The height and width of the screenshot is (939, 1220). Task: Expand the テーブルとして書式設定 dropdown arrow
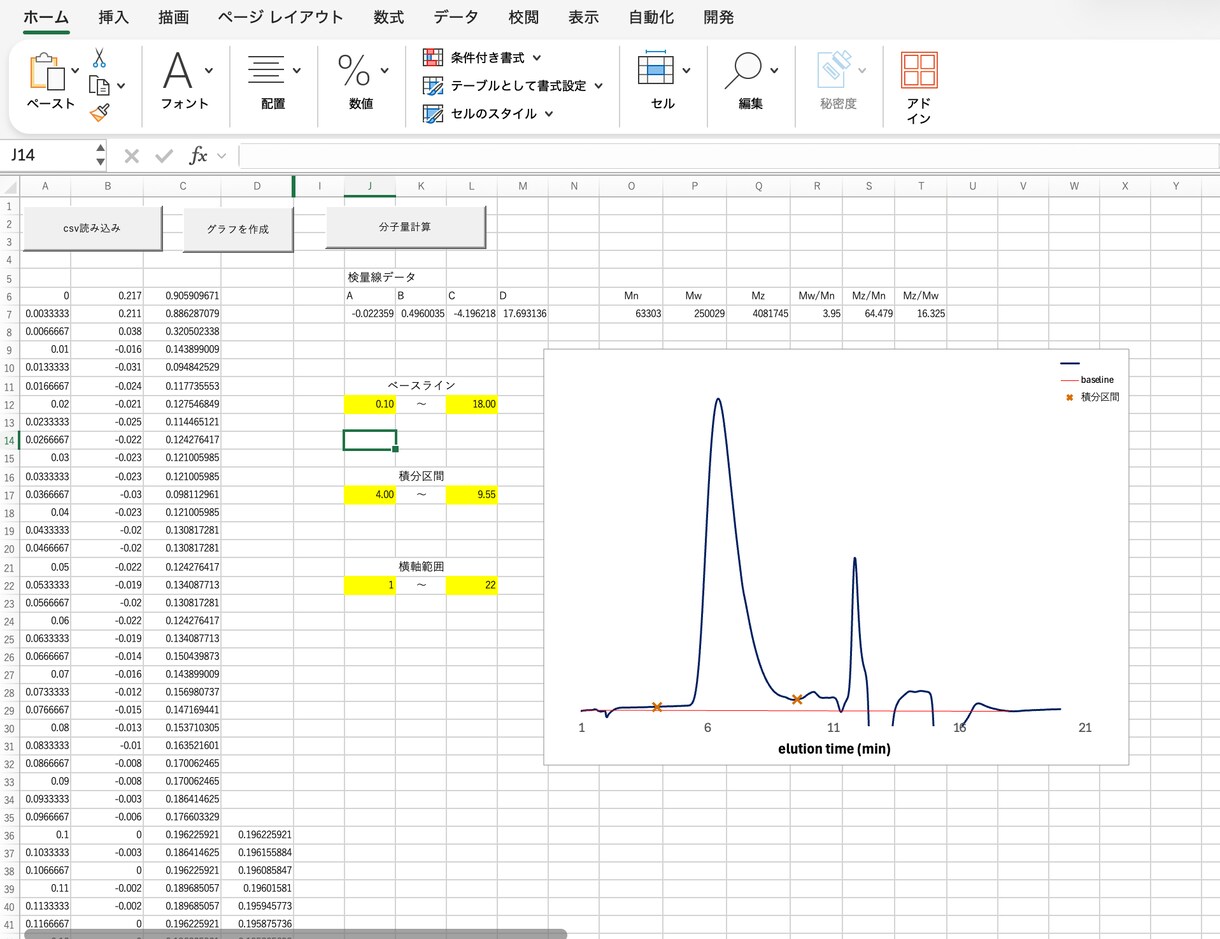coord(599,86)
